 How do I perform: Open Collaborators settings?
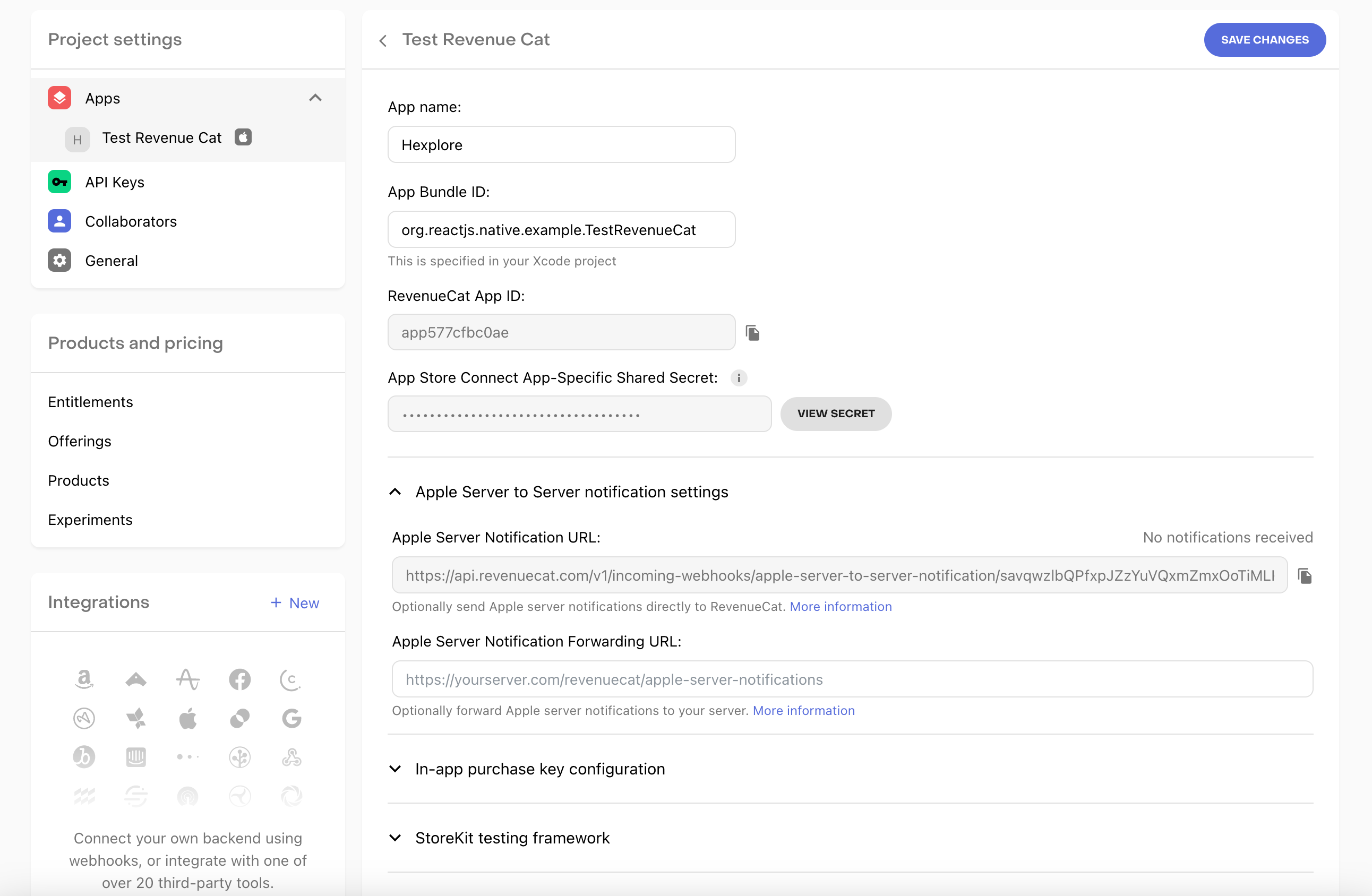coord(131,221)
